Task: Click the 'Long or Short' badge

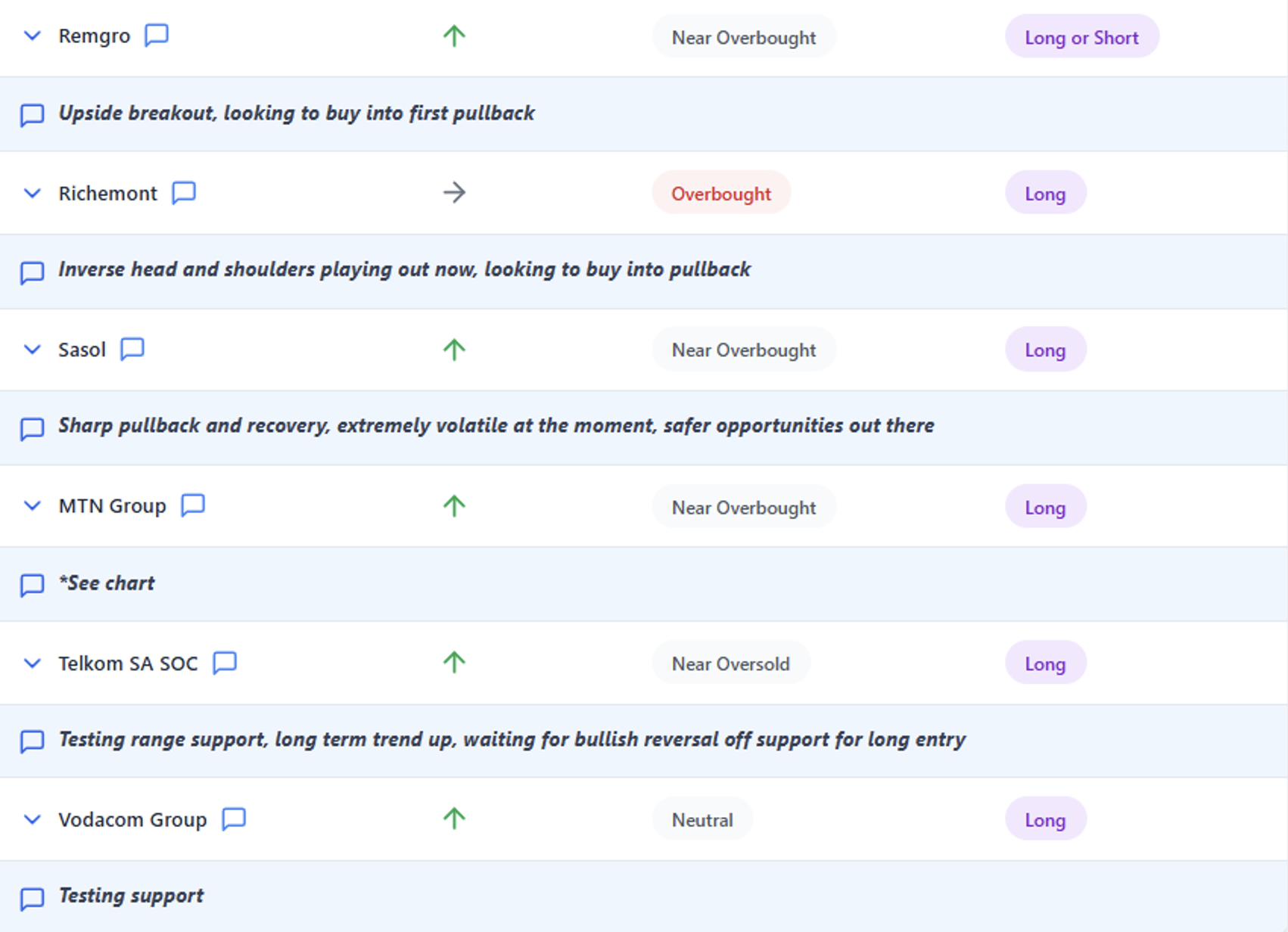Action: (x=1081, y=37)
